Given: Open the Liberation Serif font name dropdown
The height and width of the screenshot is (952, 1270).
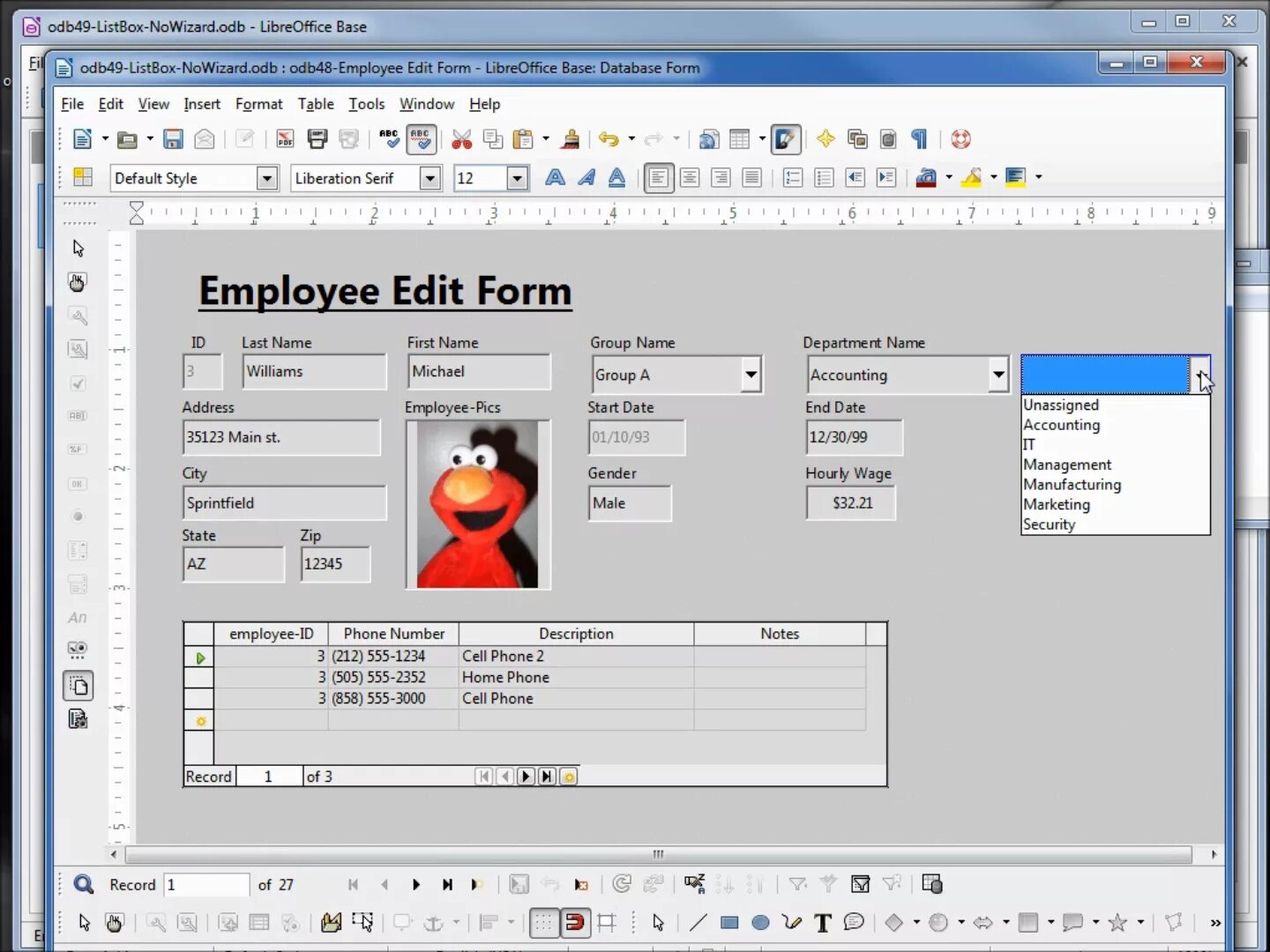Looking at the screenshot, I should pos(430,178).
